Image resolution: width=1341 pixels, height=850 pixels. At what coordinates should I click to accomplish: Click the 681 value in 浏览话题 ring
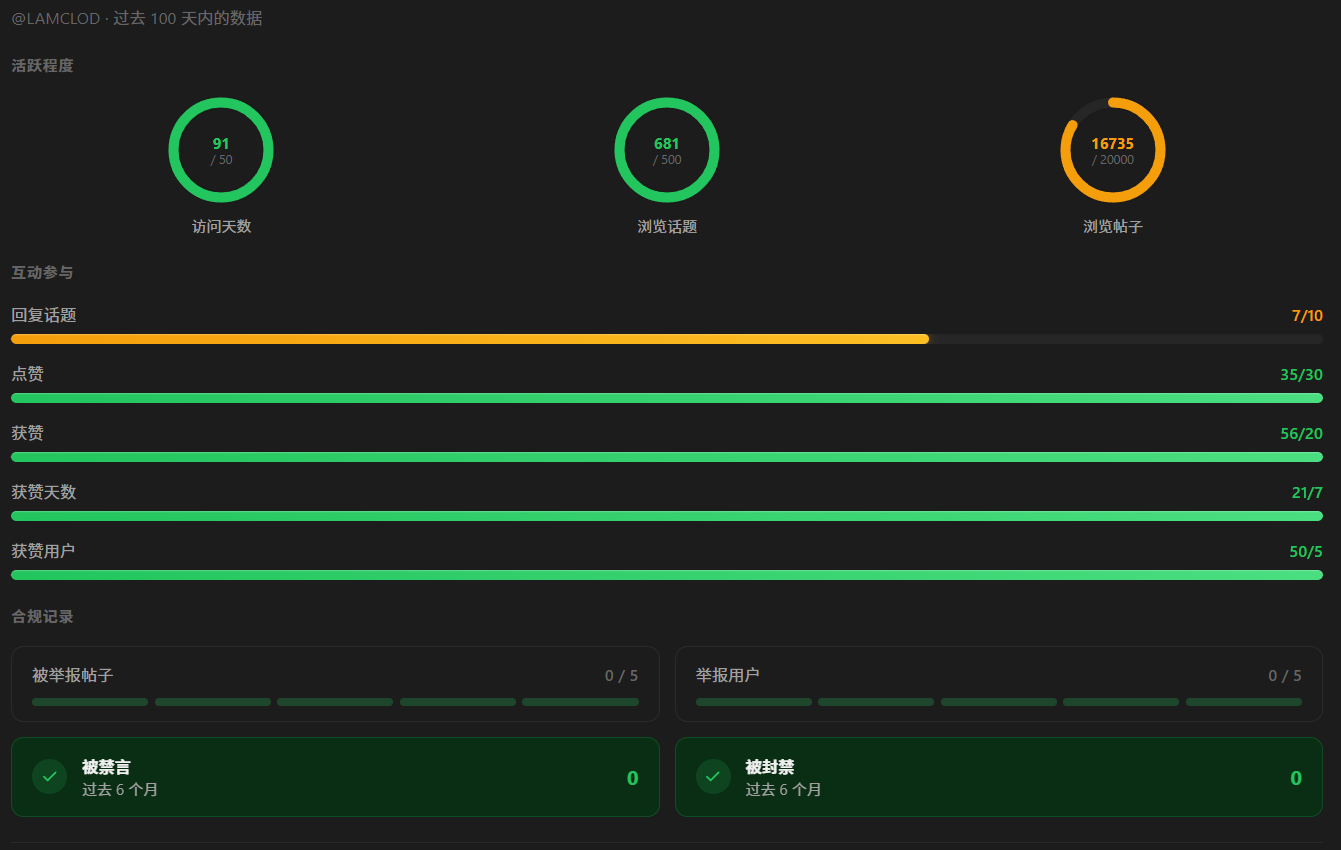(x=667, y=144)
